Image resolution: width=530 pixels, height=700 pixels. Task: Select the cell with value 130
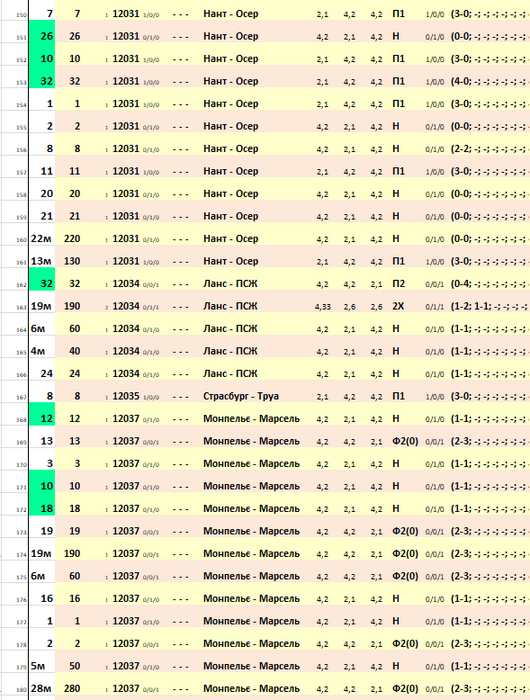(72, 261)
